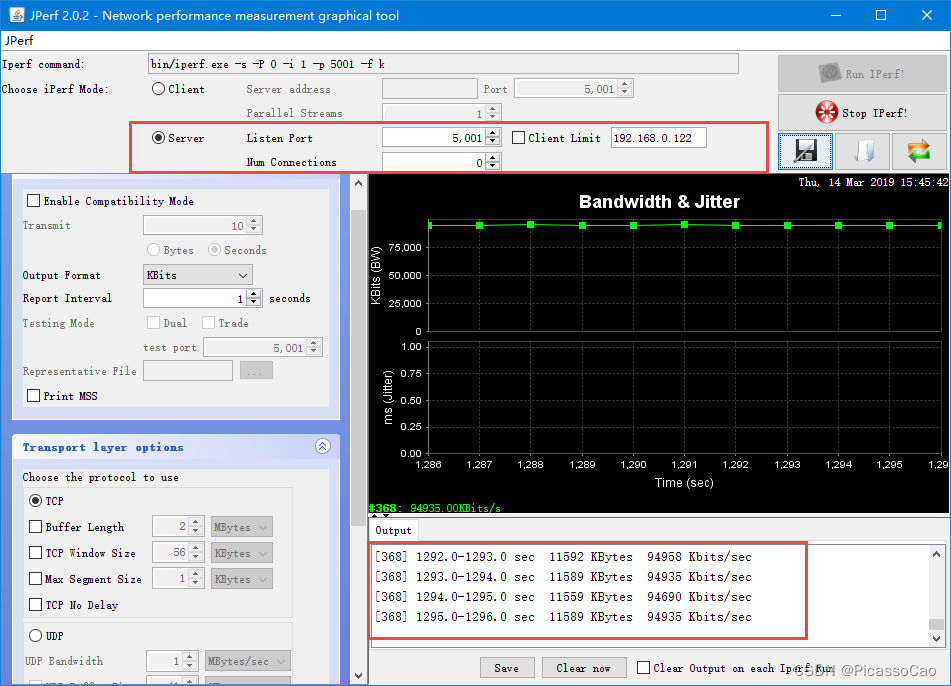This screenshot has height=686, width=951.
Task: Select the UDP protocol radio button
Action: [x=36, y=635]
